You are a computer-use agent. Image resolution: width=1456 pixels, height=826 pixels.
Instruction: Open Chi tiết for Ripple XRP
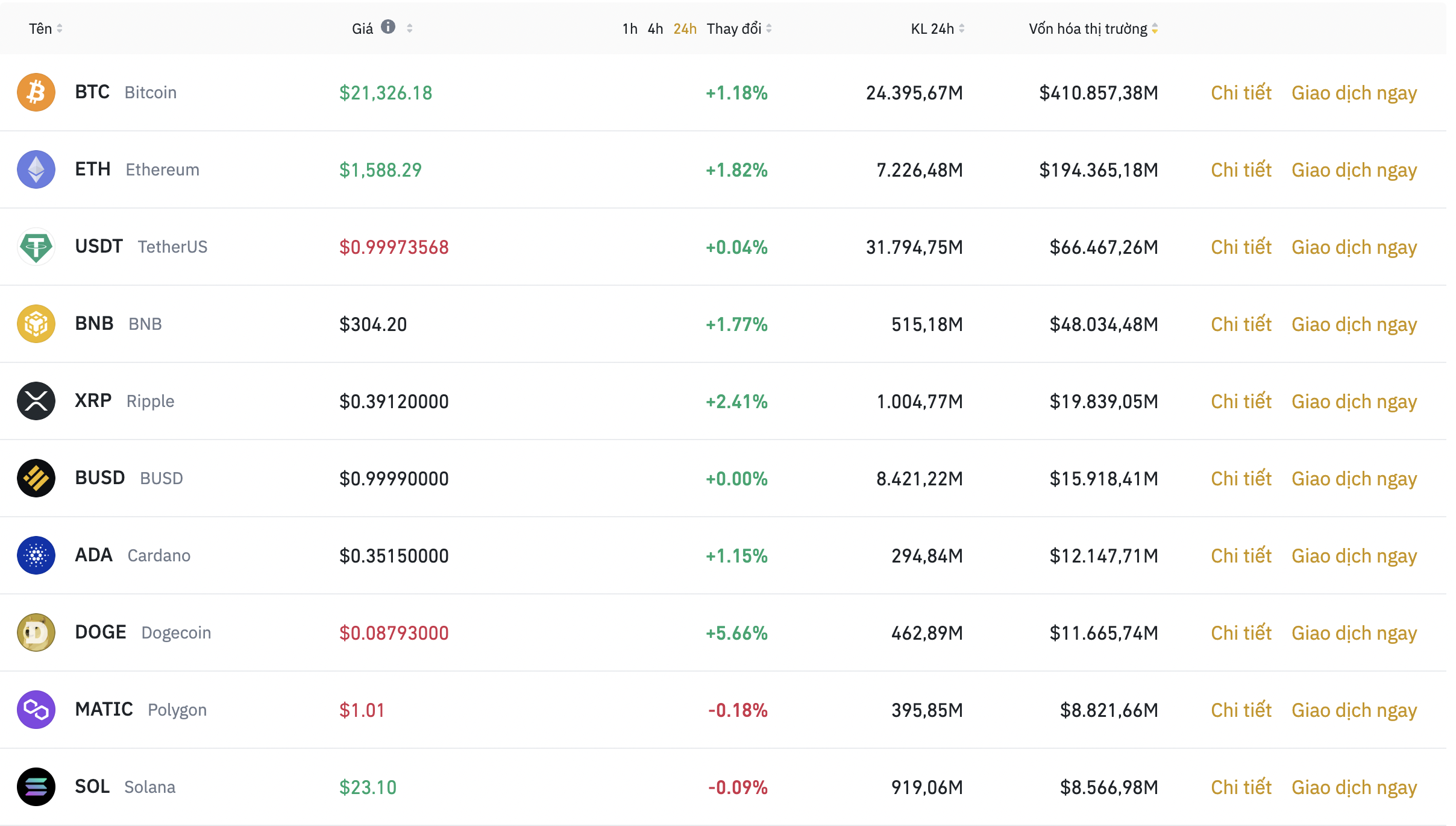(x=1241, y=402)
